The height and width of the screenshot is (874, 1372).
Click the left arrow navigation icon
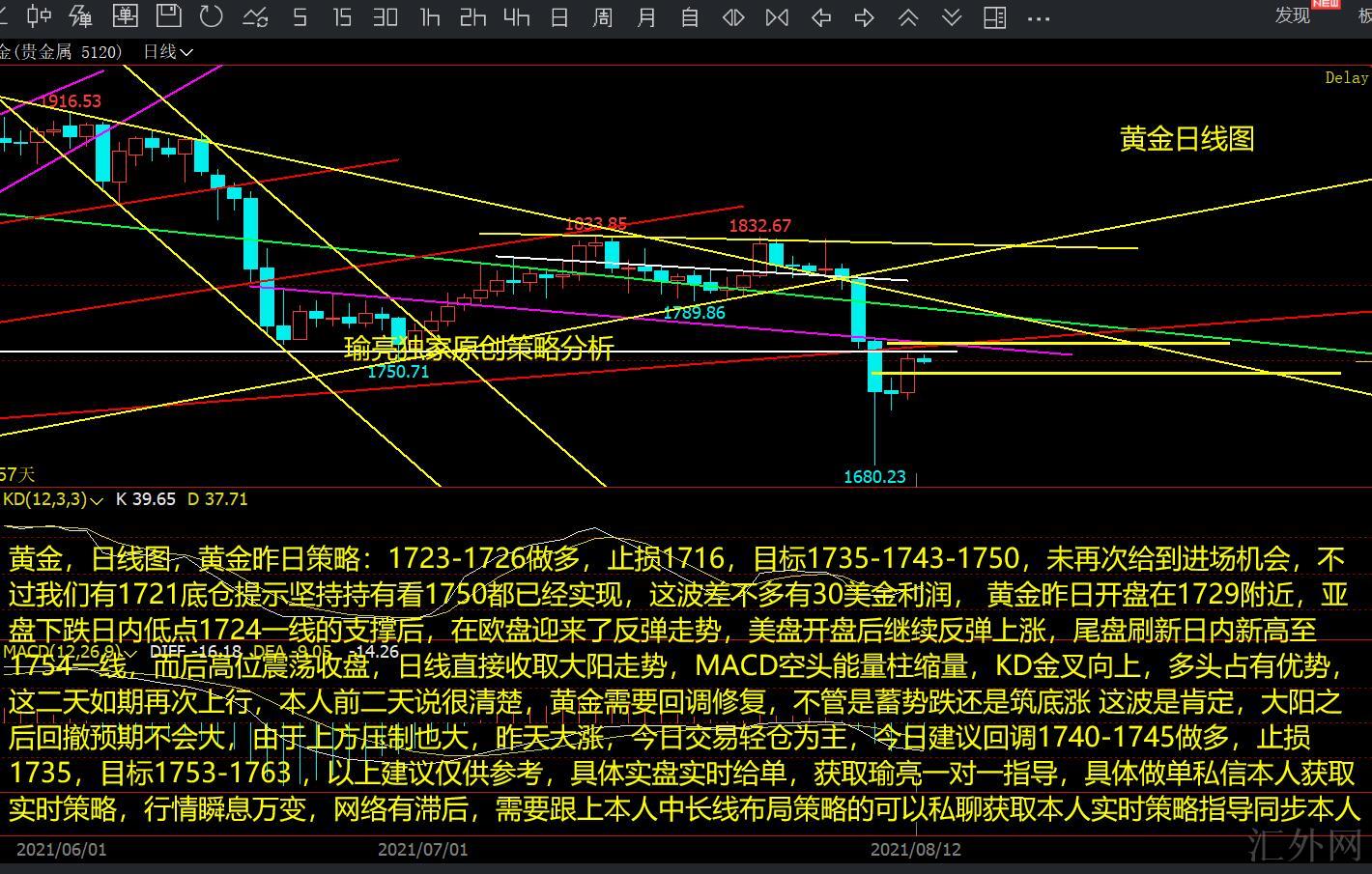pos(821,17)
